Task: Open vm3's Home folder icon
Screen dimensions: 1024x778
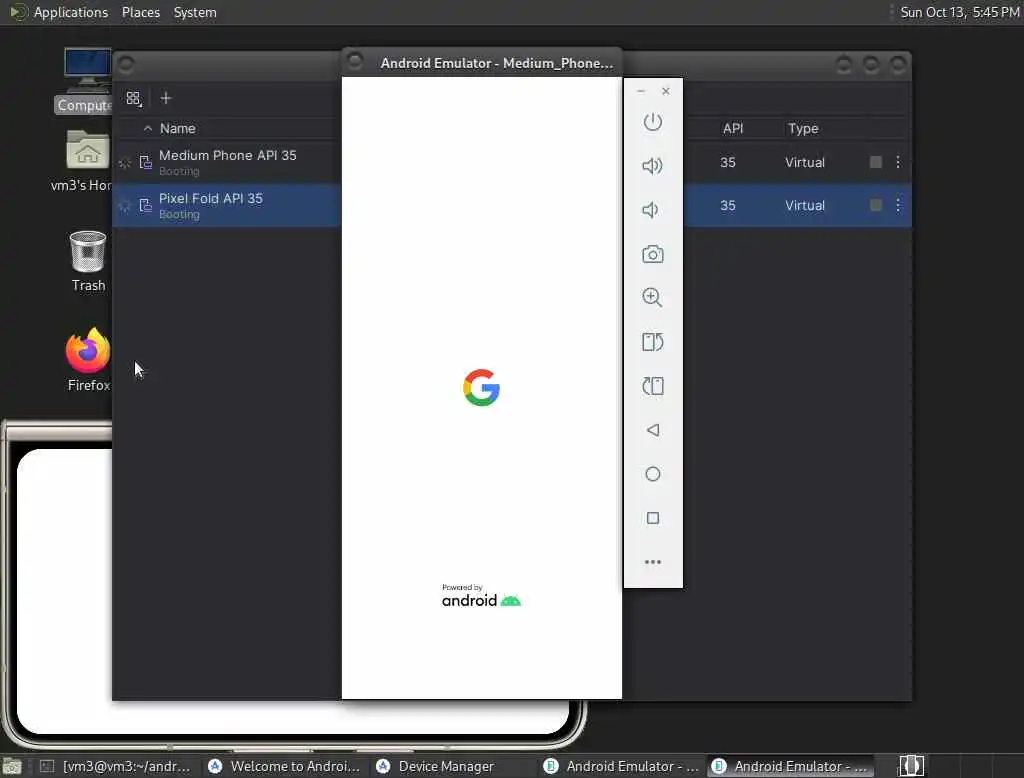Action: point(87,161)
